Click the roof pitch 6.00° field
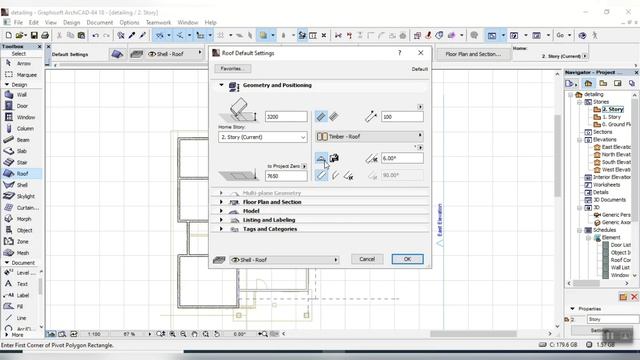Viewport: 640px width, 360px height. (x=402, y=158)
